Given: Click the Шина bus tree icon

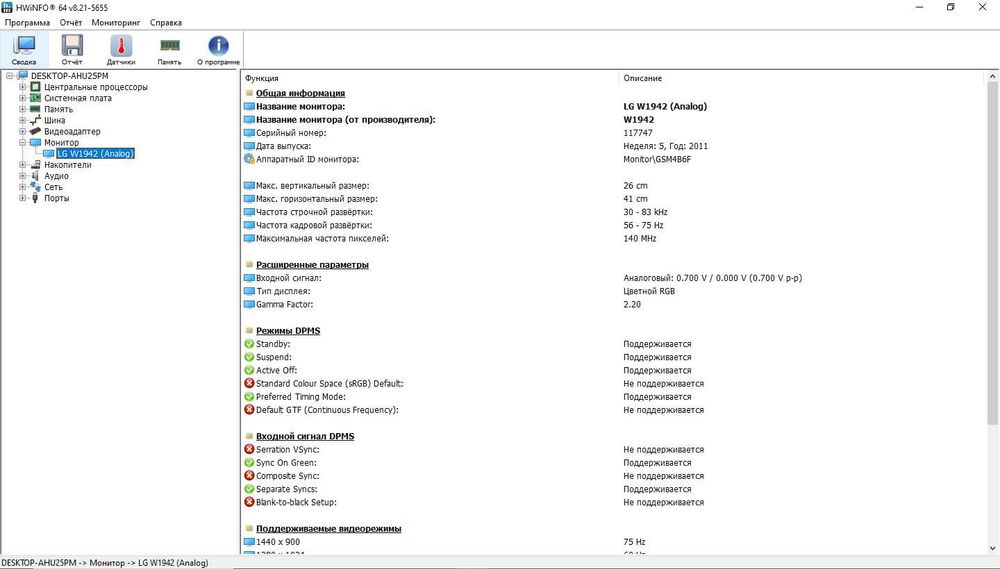Looking at the screenshot, I should [x=35, y=120].
